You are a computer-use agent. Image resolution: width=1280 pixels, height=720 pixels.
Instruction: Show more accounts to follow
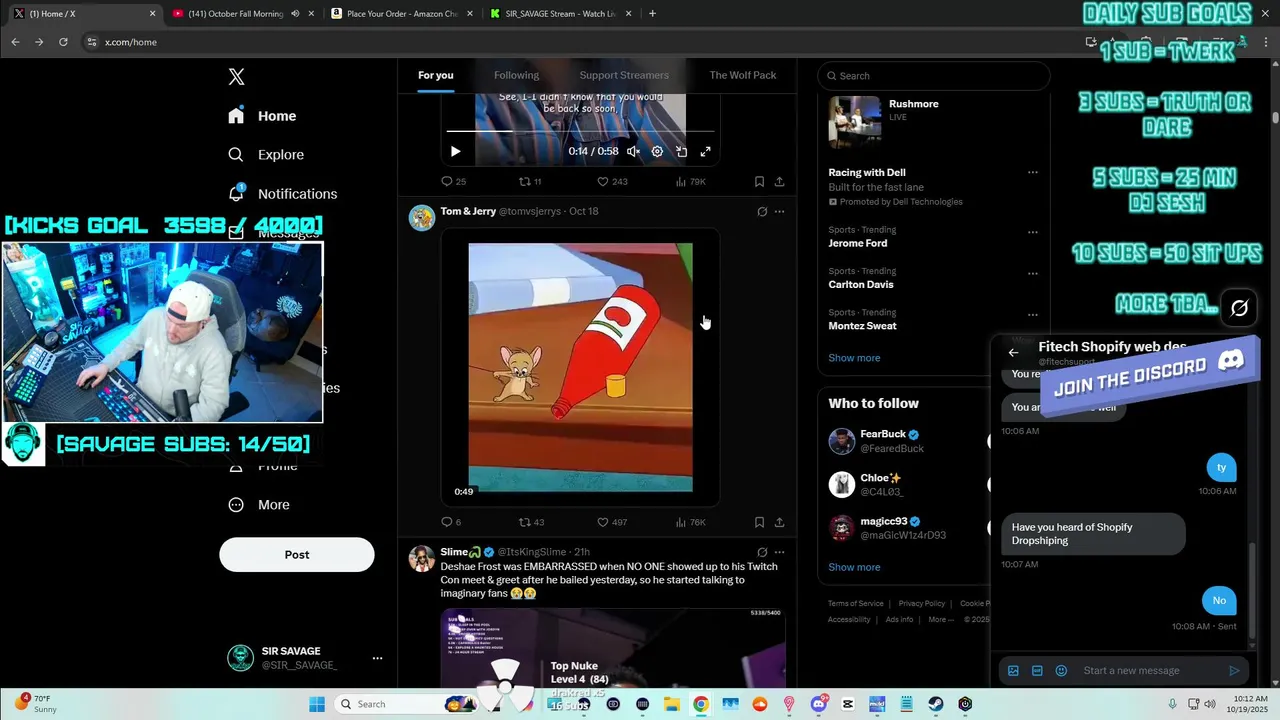point(854,567)
